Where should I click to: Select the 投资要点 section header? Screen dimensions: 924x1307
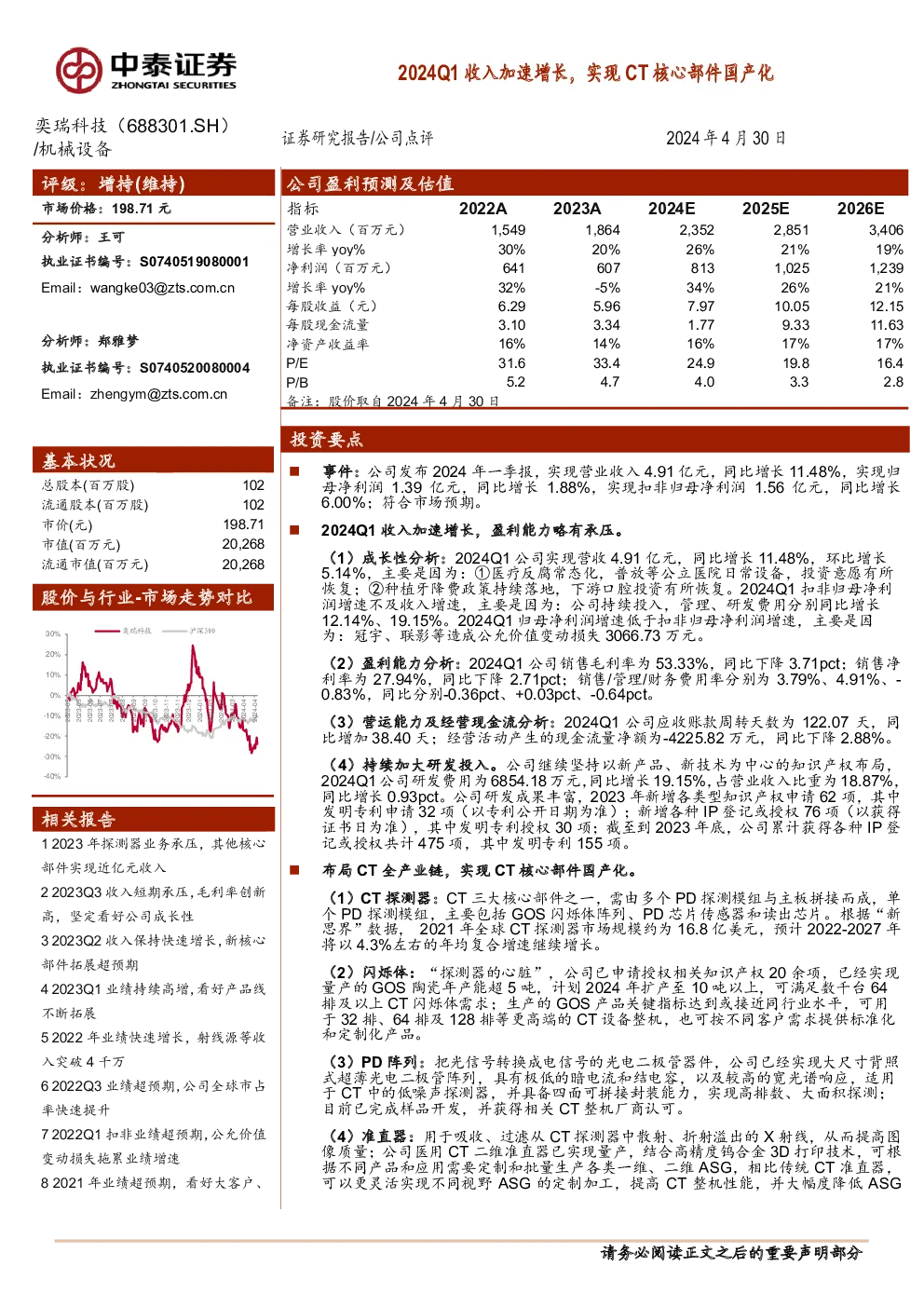click(x=594, y=439)
